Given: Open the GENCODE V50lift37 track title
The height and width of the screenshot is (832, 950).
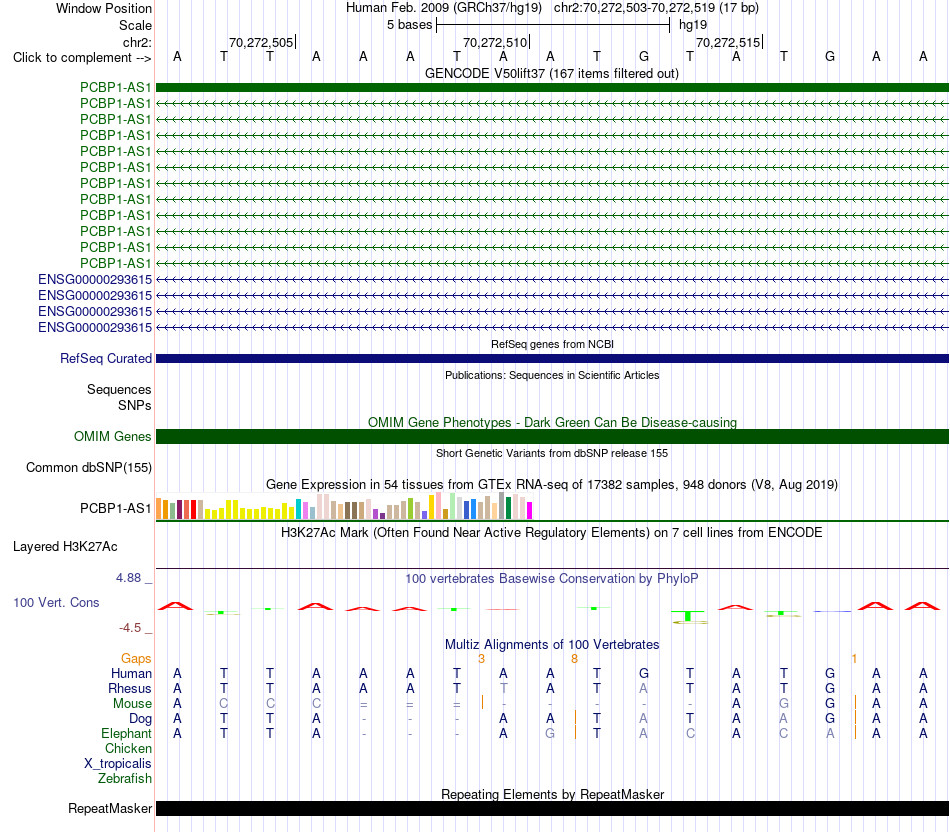Looking at the screenshot, I should click(x=552, y=73).
